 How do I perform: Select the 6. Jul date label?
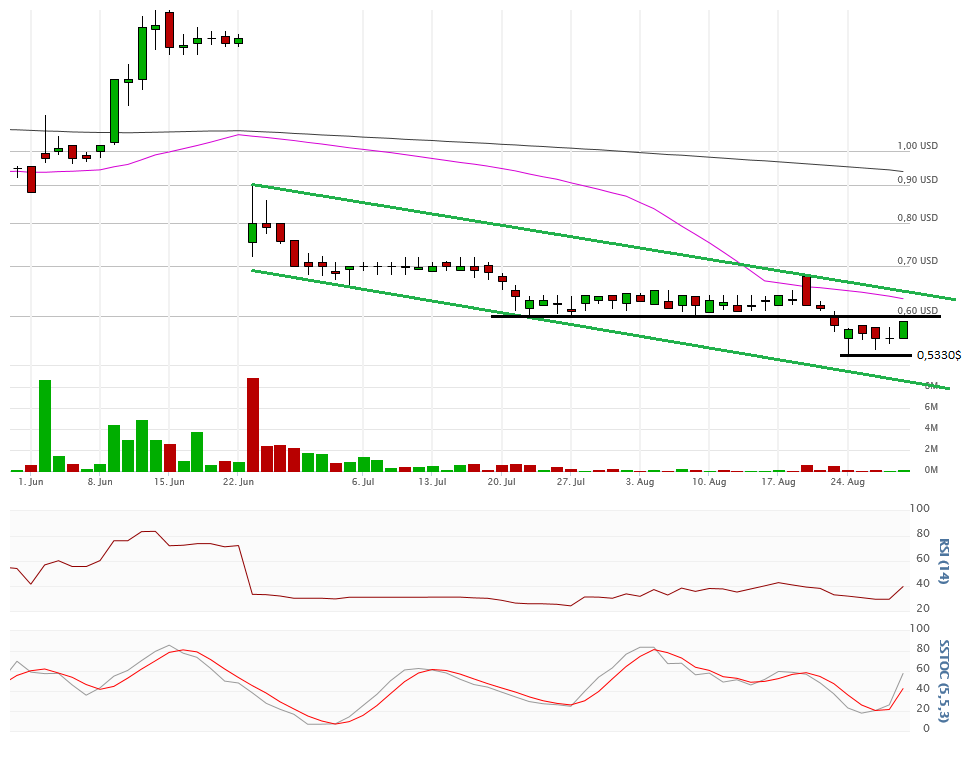click(x=363, y=482)
